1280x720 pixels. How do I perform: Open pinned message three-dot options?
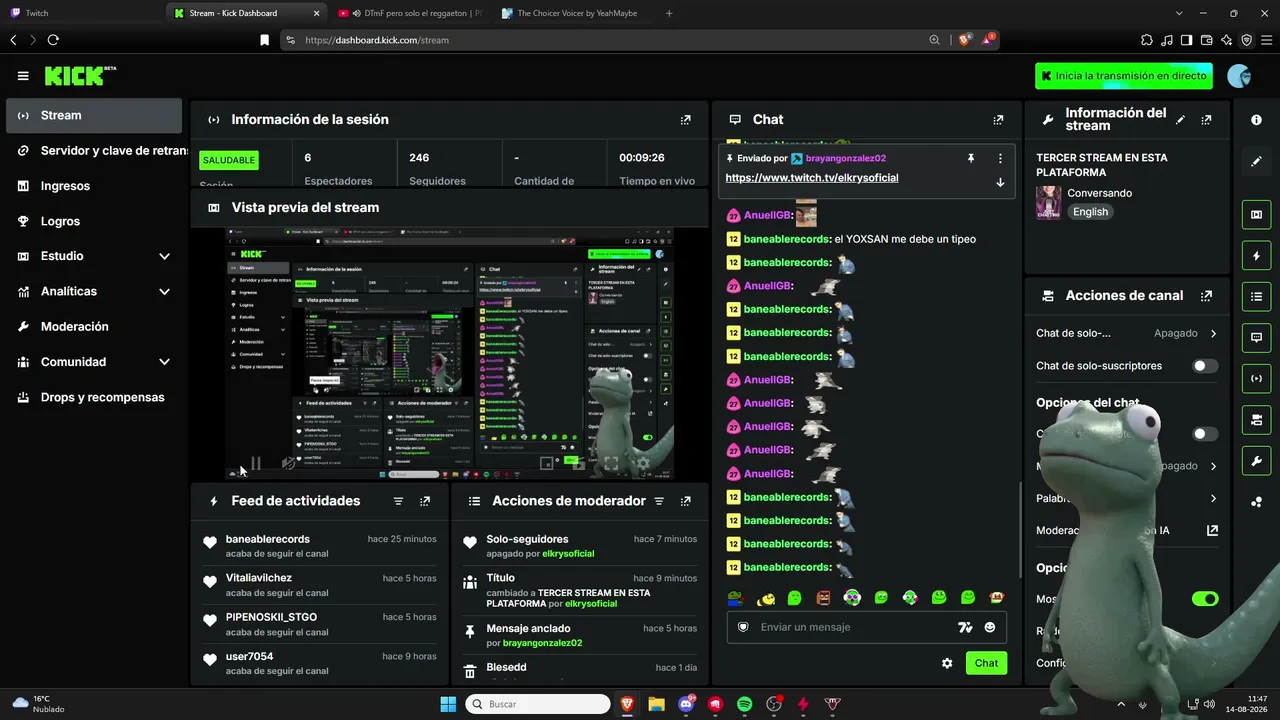pyautogui.click(x=1000, y=158)
